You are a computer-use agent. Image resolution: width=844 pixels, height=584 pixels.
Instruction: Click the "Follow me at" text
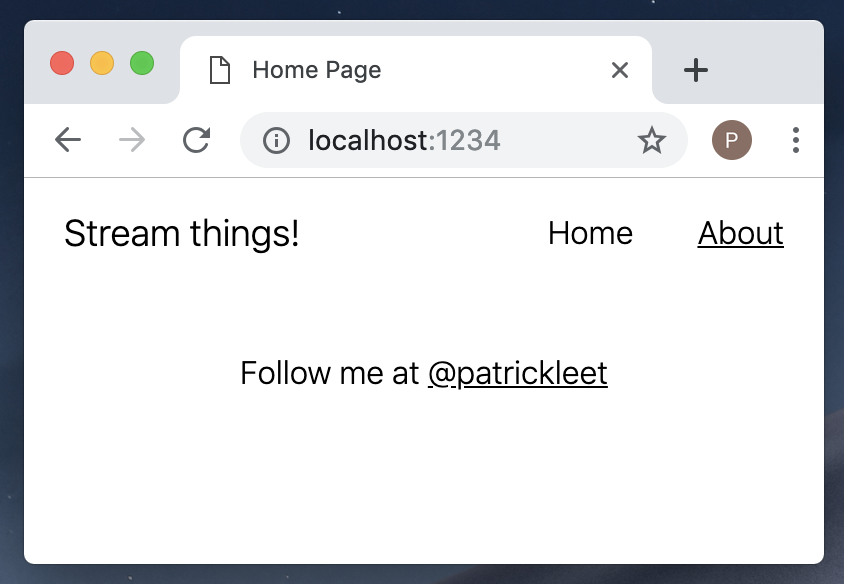330,373
